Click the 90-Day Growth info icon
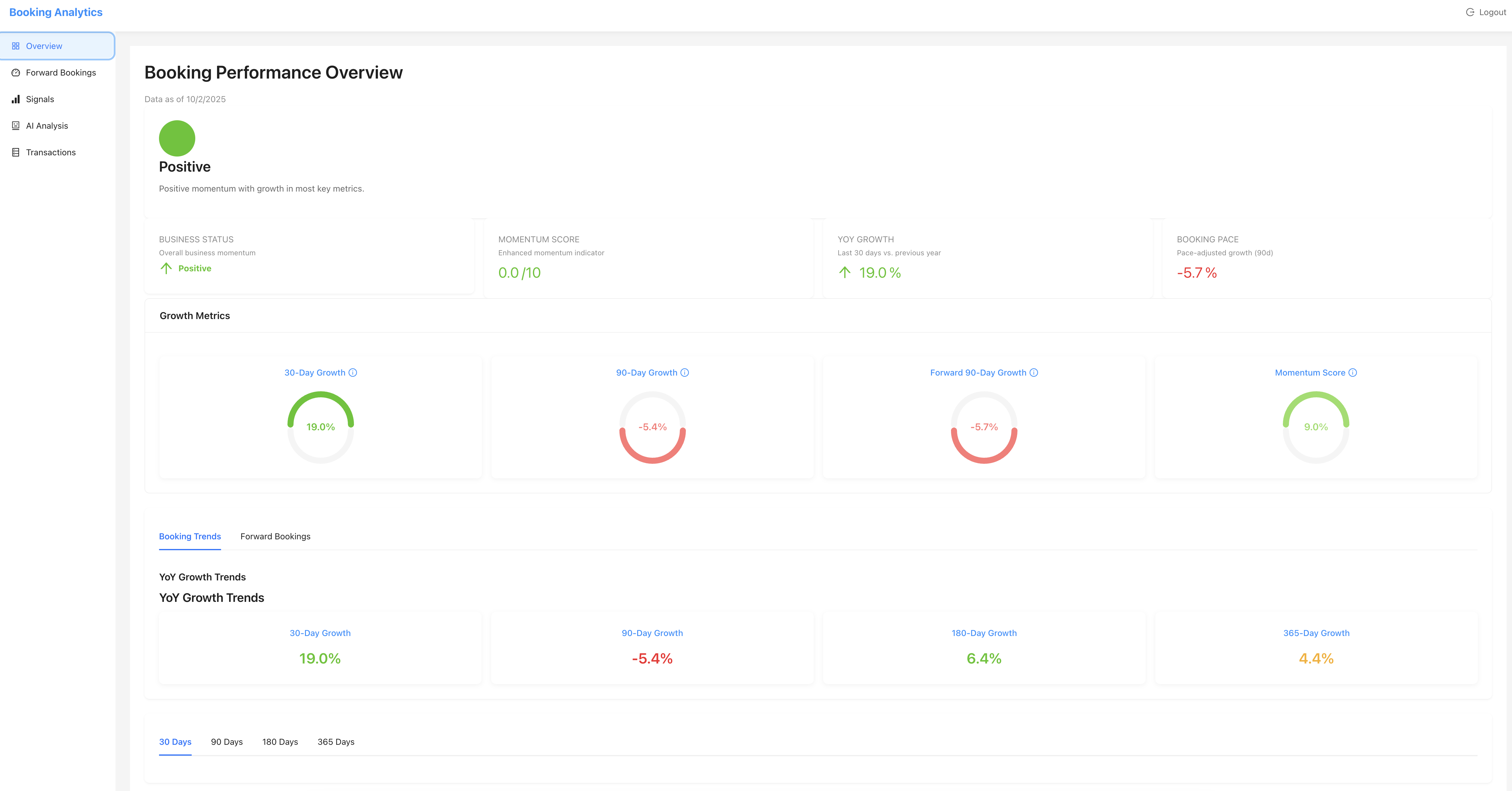The image size is (1512, 791). pos(685,372)
